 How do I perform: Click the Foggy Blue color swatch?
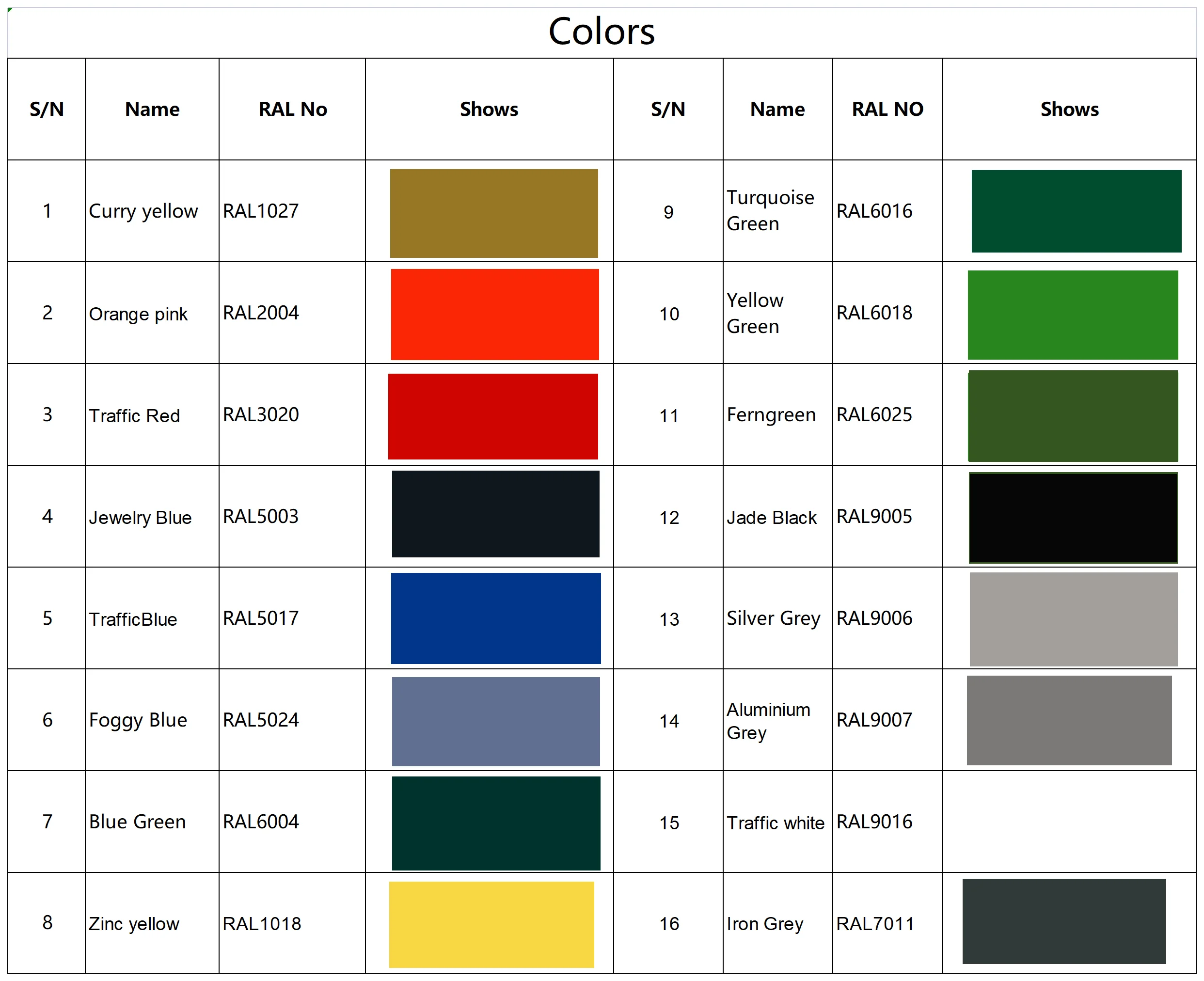click(x=495, y=721)
